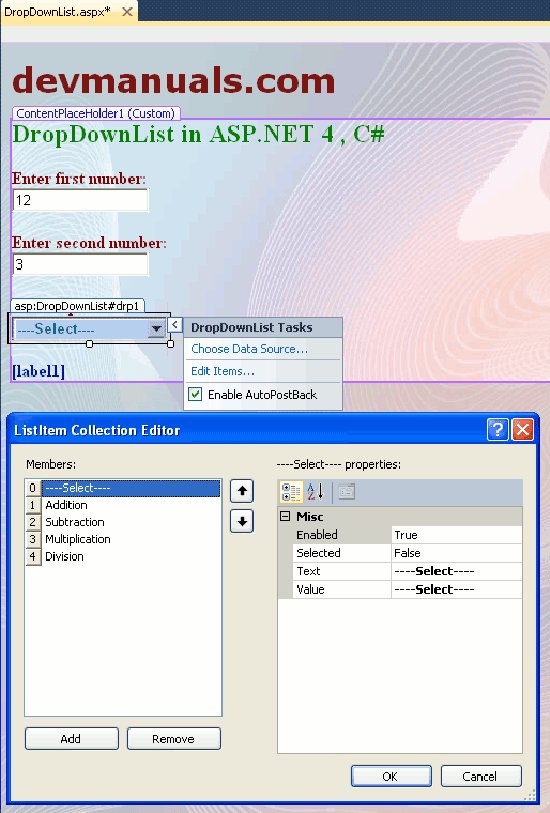The width and height of the screenshot is (550, 813).
Task: Open the ----Select---- dropdown arrow in designer
Action: (156, 329)
